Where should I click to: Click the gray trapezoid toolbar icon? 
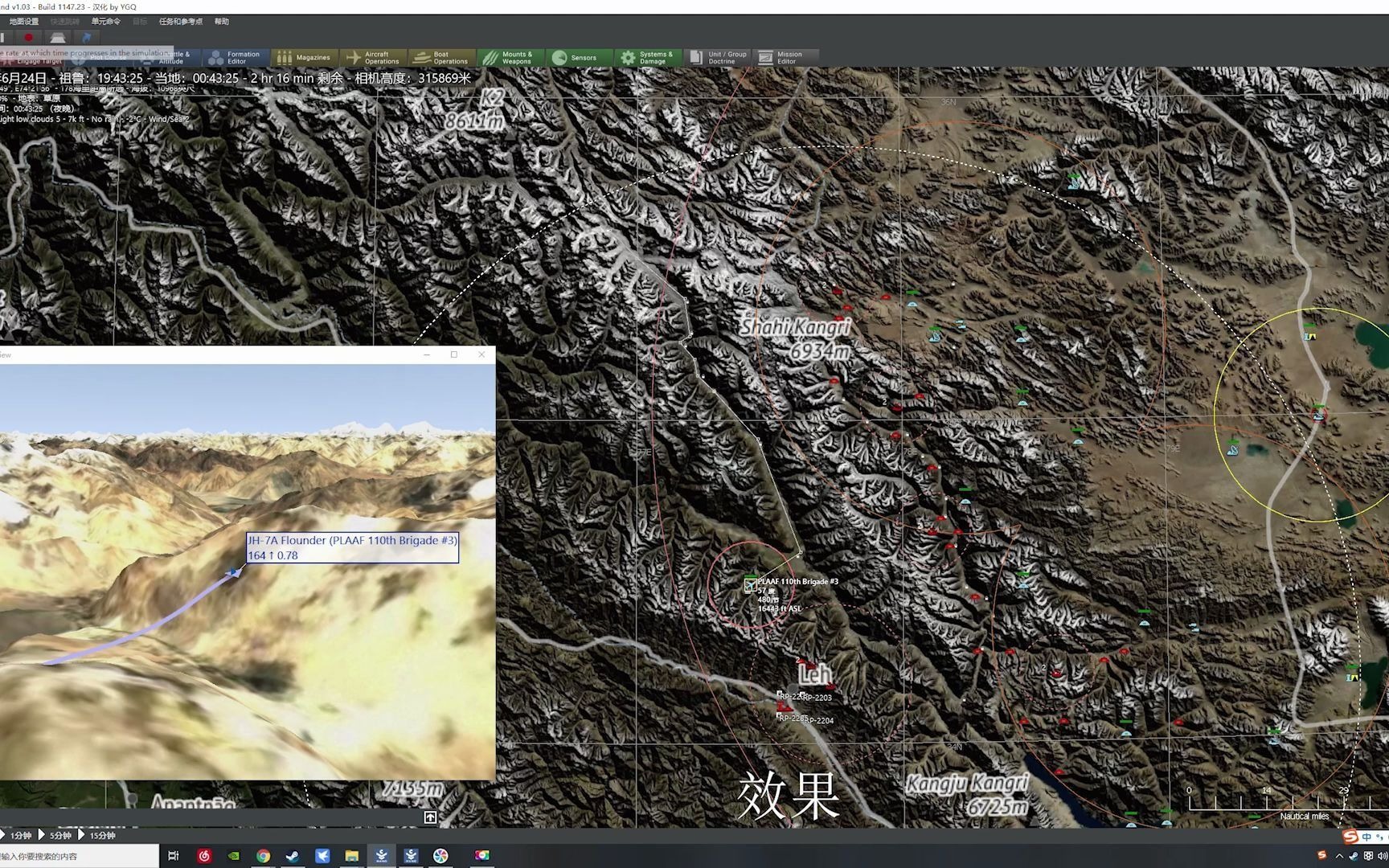57,37
